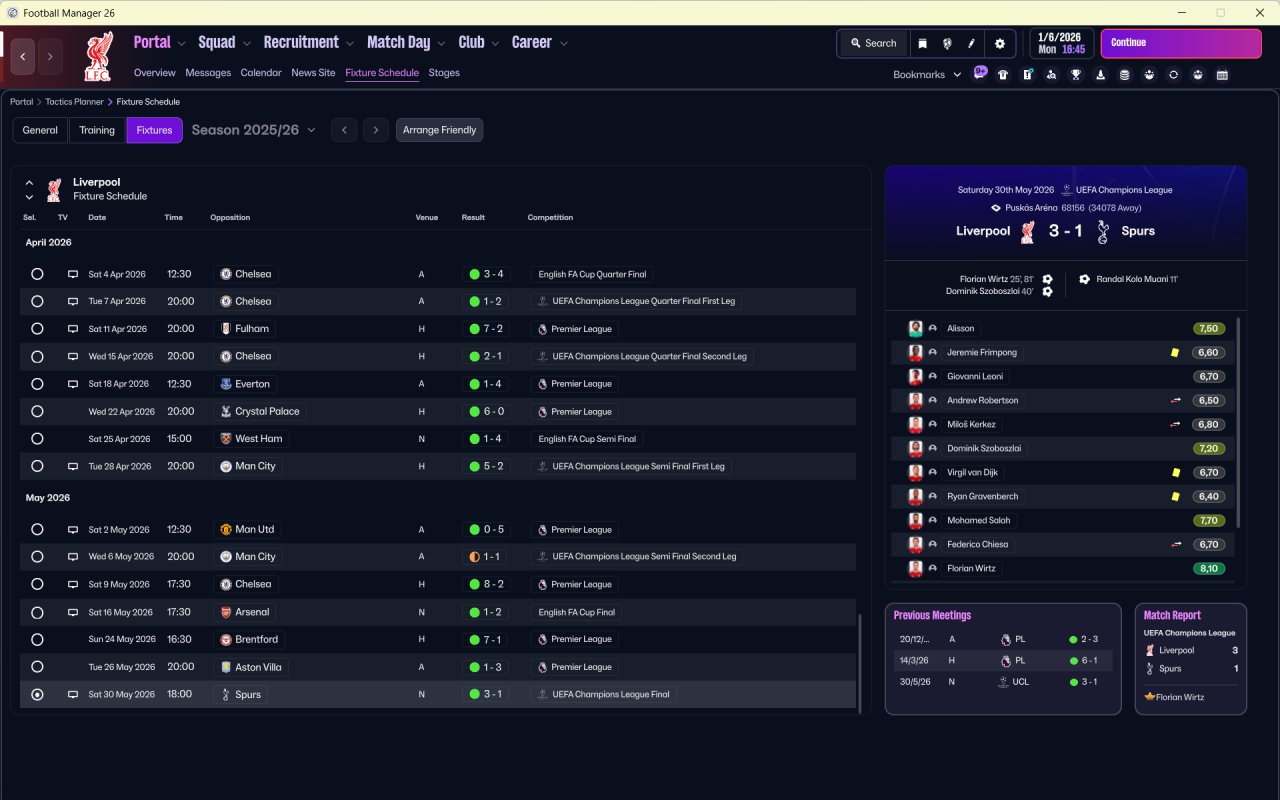The width and height of the screenshot is (1280, 800).
Task: Select the Sat 4 Apr Chelsea fixture radio
Action: [37, 274]
